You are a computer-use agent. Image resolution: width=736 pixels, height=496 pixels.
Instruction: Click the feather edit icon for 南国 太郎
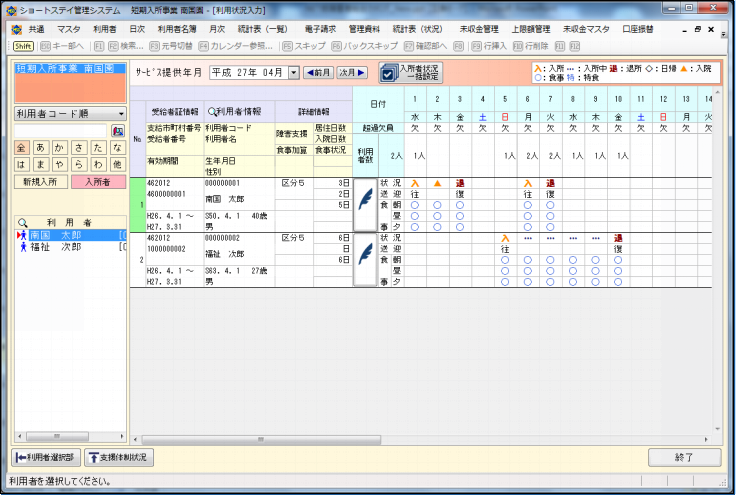(x=365, y=204)
